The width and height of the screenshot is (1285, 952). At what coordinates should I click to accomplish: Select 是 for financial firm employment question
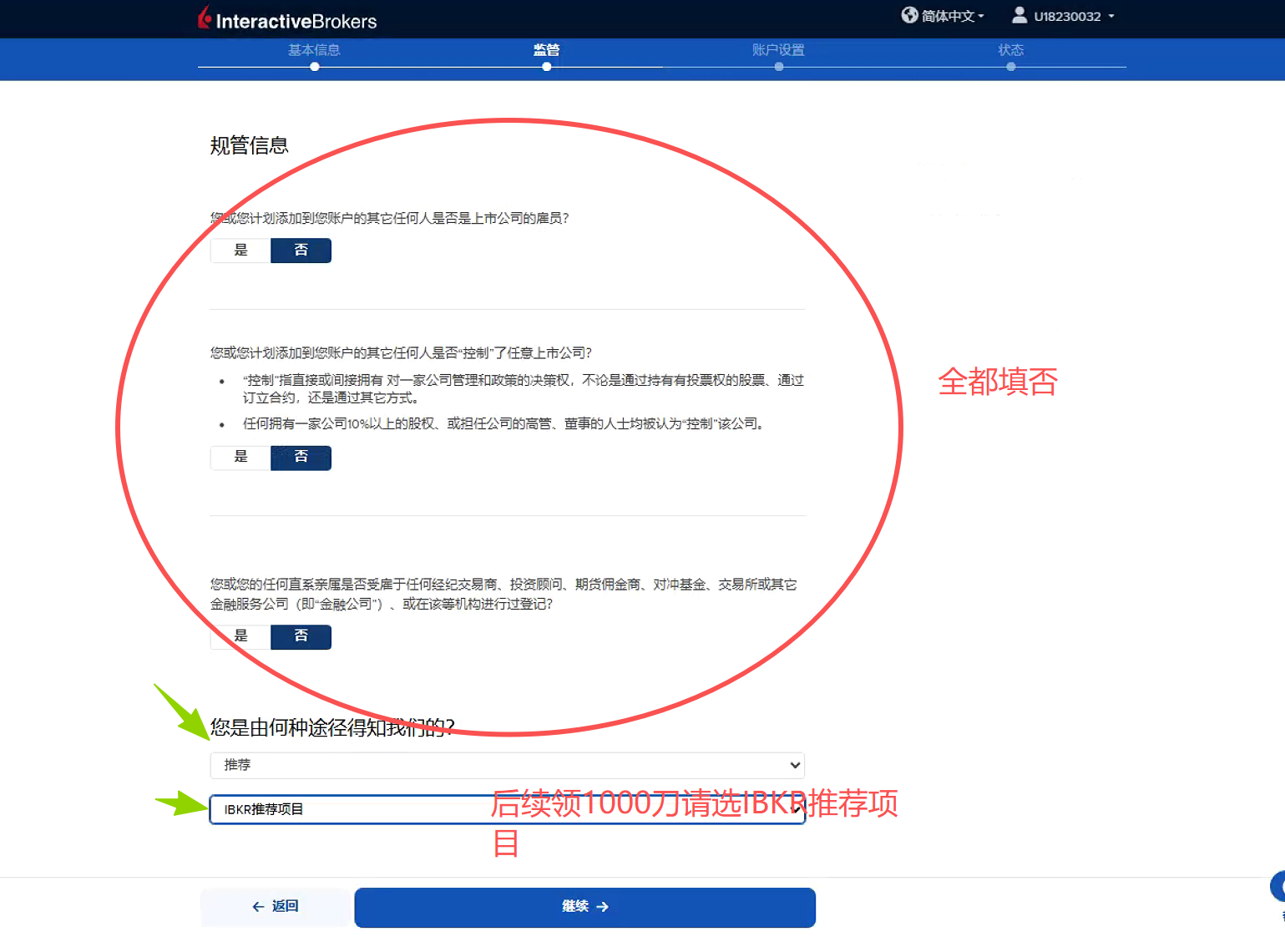240,636
